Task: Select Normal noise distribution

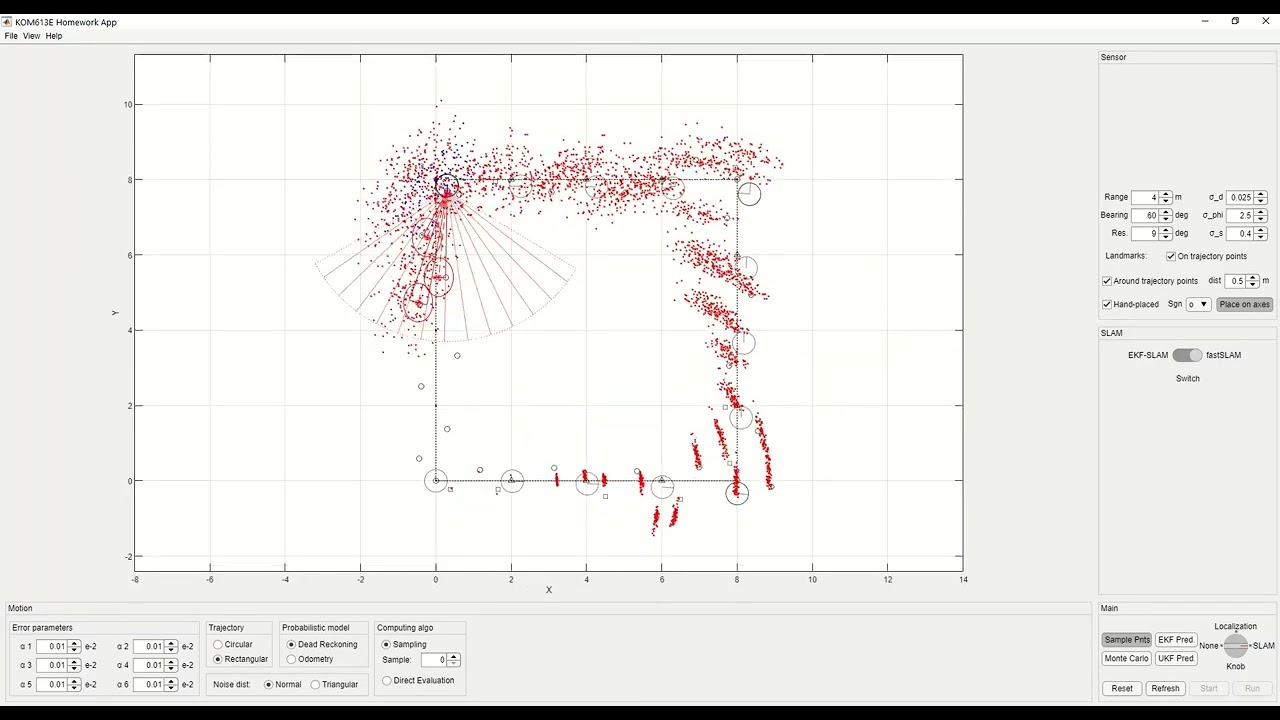Action: click(283, 685)
